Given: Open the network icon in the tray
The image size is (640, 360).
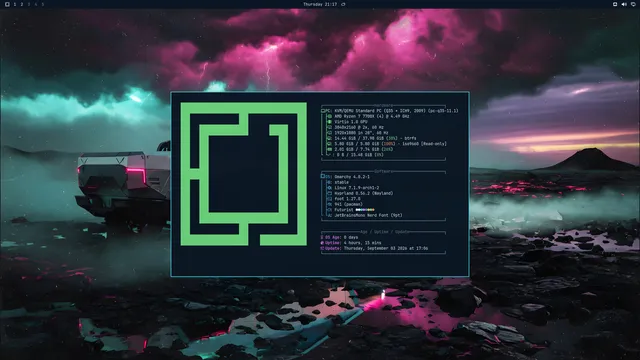Looking at the screenshot, I should (615, 4).
